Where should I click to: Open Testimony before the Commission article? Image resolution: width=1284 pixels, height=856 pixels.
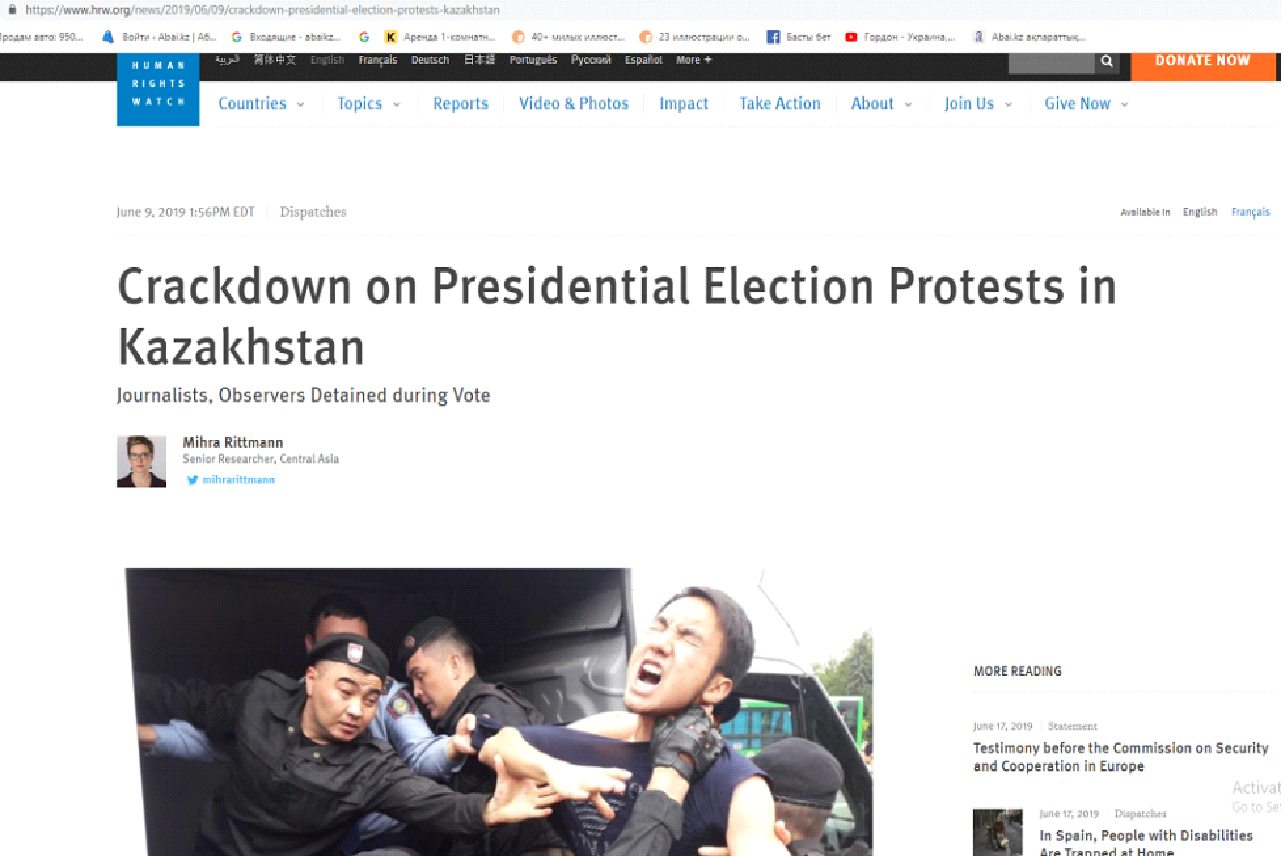(1121, 757)
